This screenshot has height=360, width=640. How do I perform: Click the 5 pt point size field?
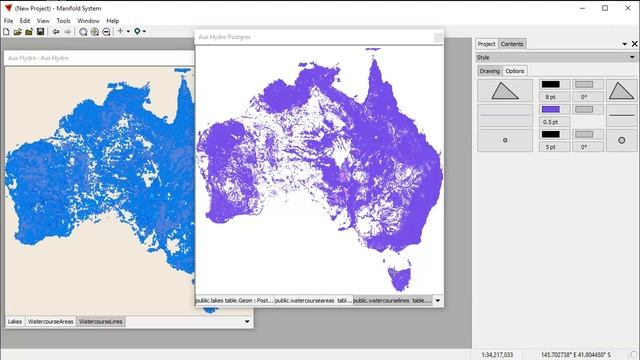555,147
